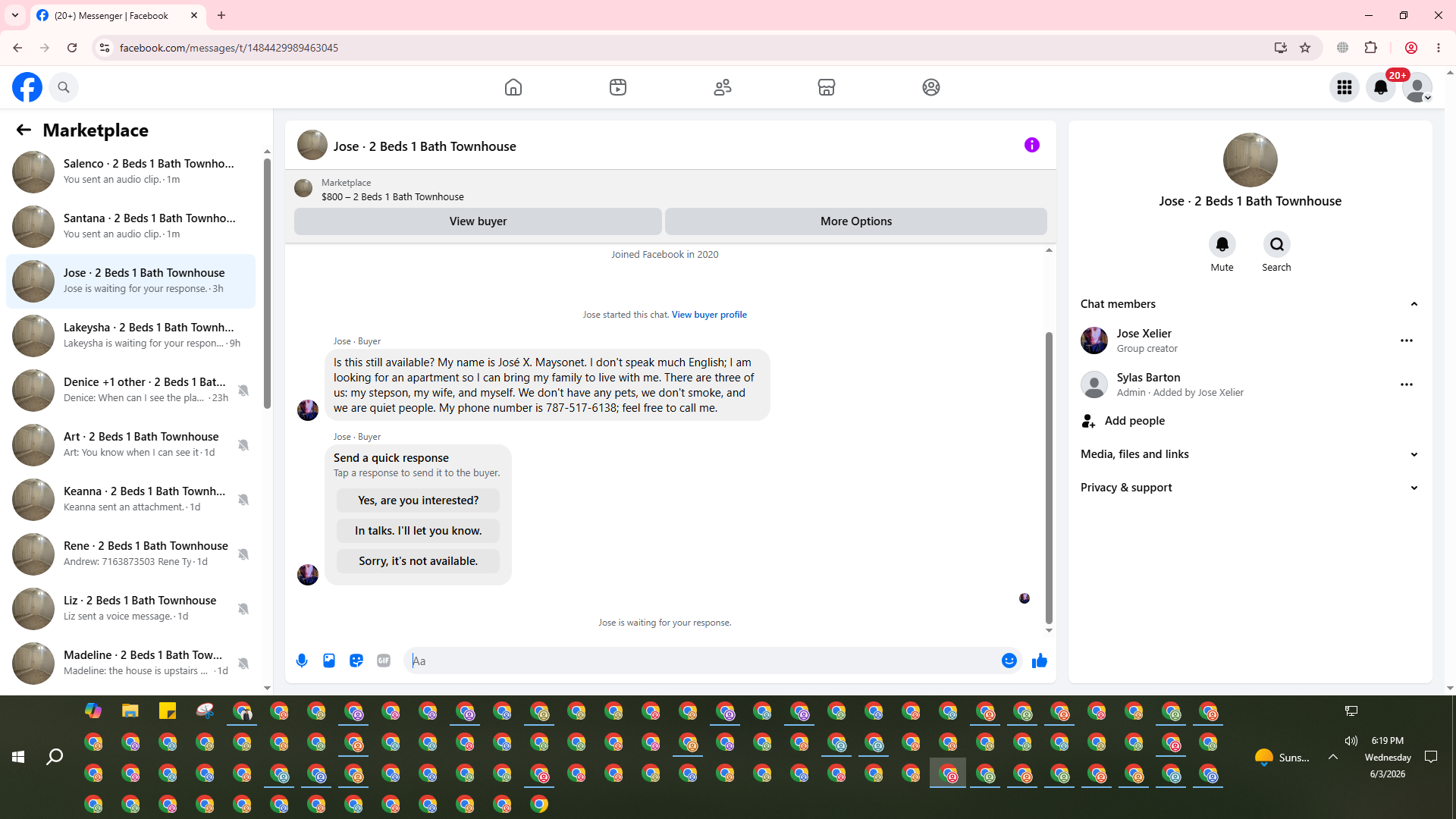This screenshot has height=819, width=1456.
Task: Mute this conversation with bell icon
Action: 1222,244
